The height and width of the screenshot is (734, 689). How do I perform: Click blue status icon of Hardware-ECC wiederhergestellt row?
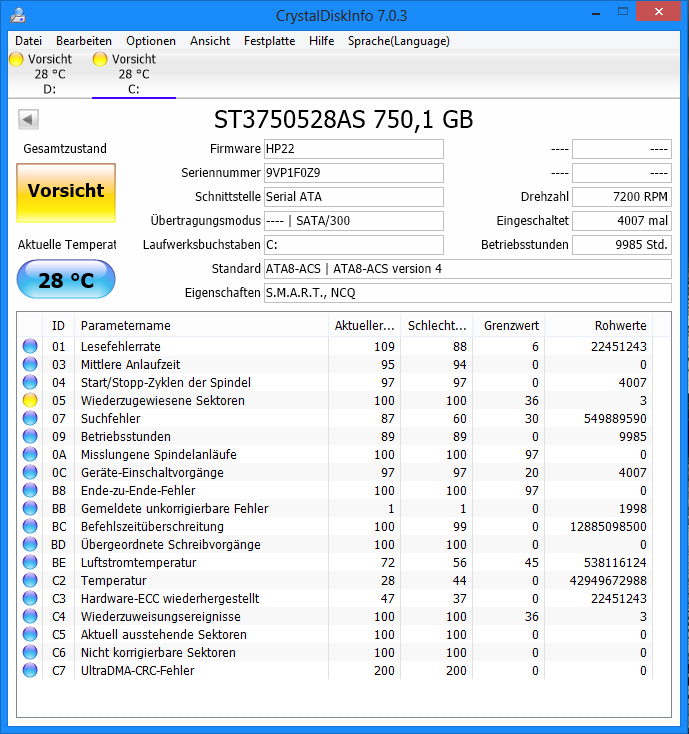30,599
